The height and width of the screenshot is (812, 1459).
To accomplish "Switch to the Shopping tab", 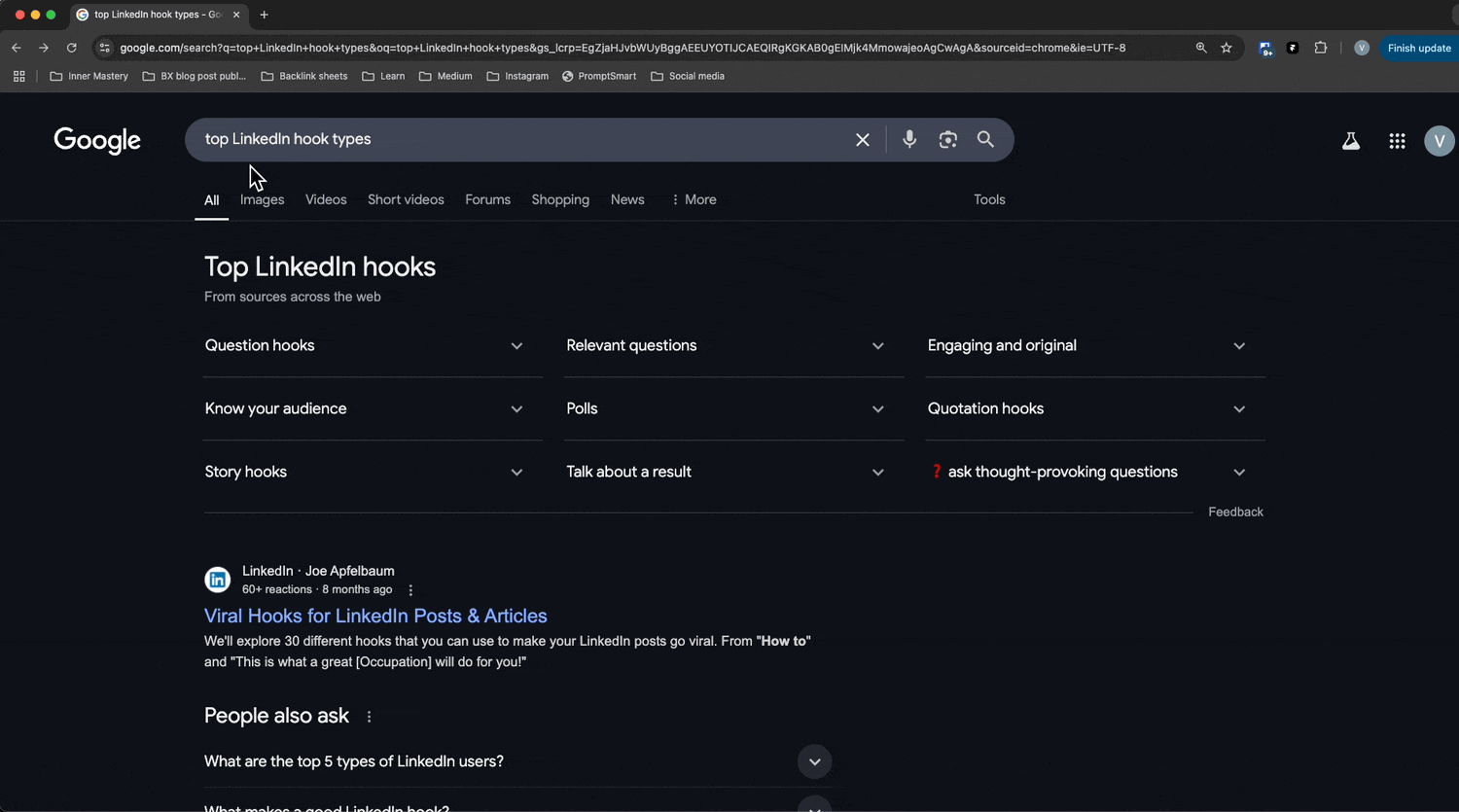I will [x=560, y=199].
